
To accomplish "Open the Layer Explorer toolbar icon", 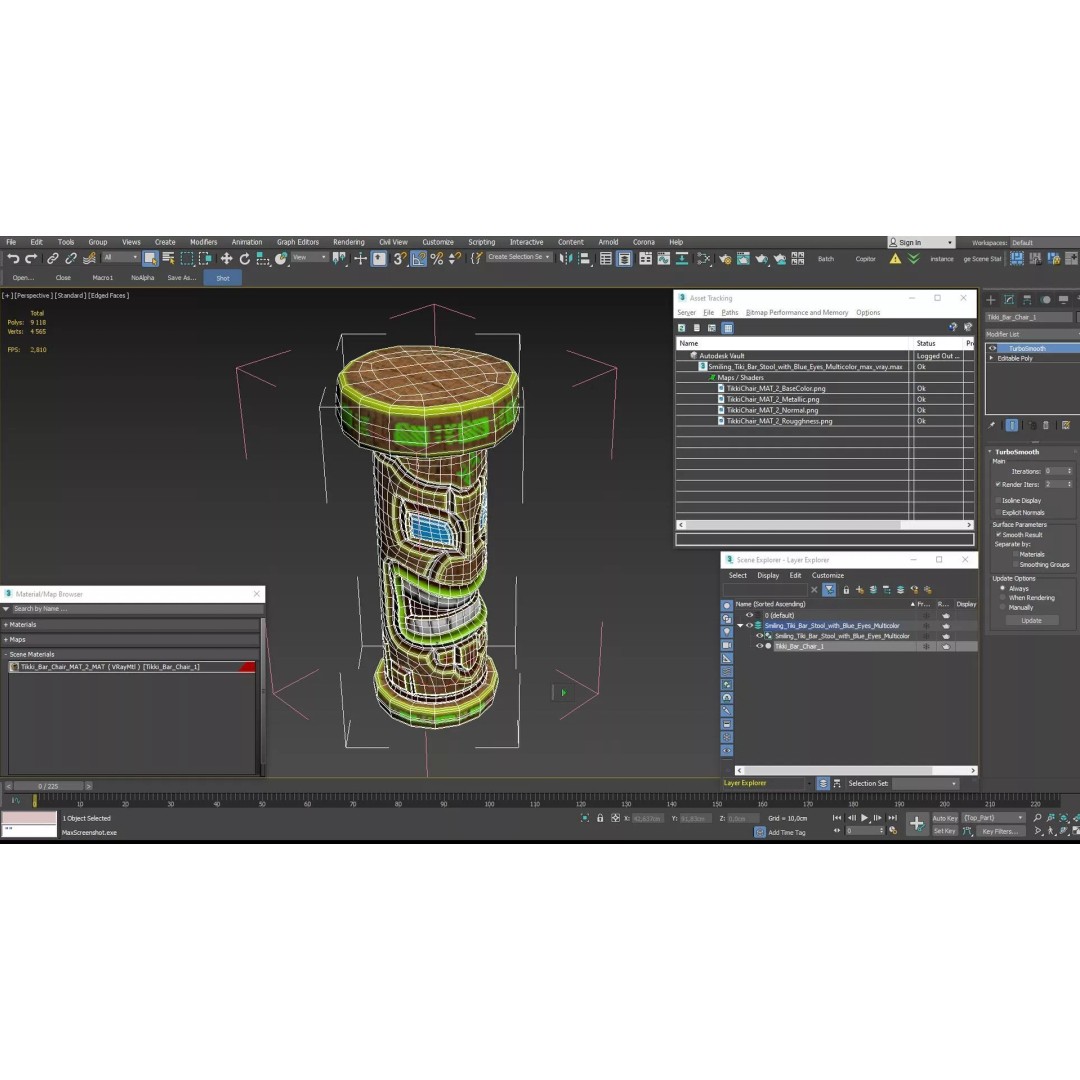I will point(624,259).
